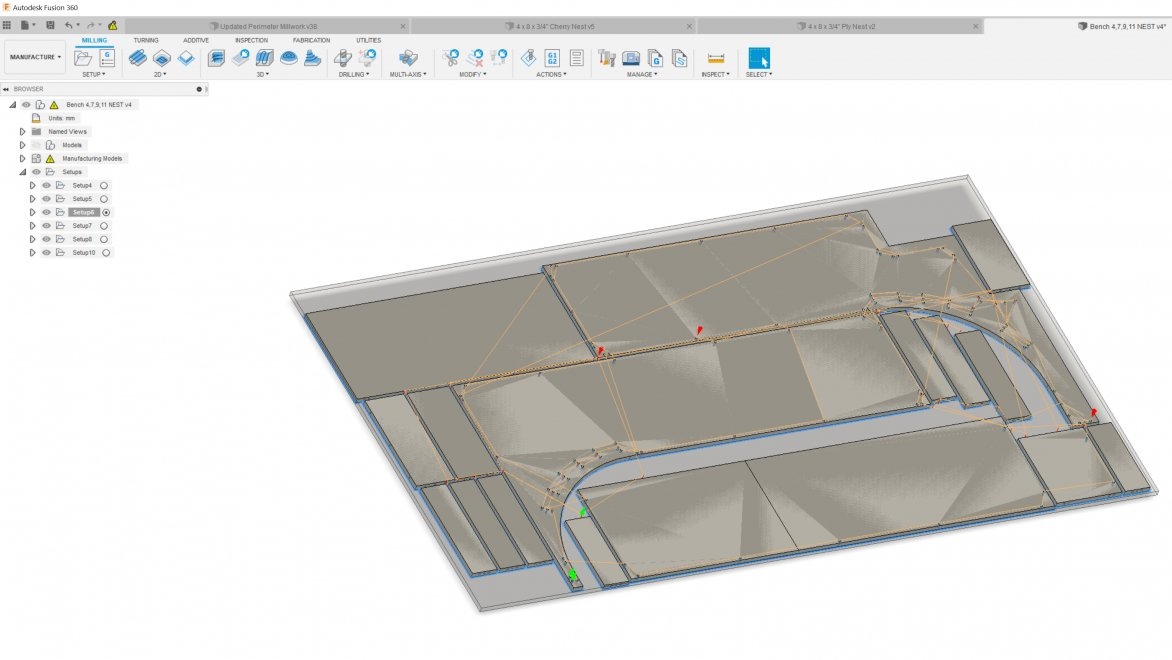Select the 3D Adaptive Clearing icon
1172x660 pixels.
[x=216, y=58]
